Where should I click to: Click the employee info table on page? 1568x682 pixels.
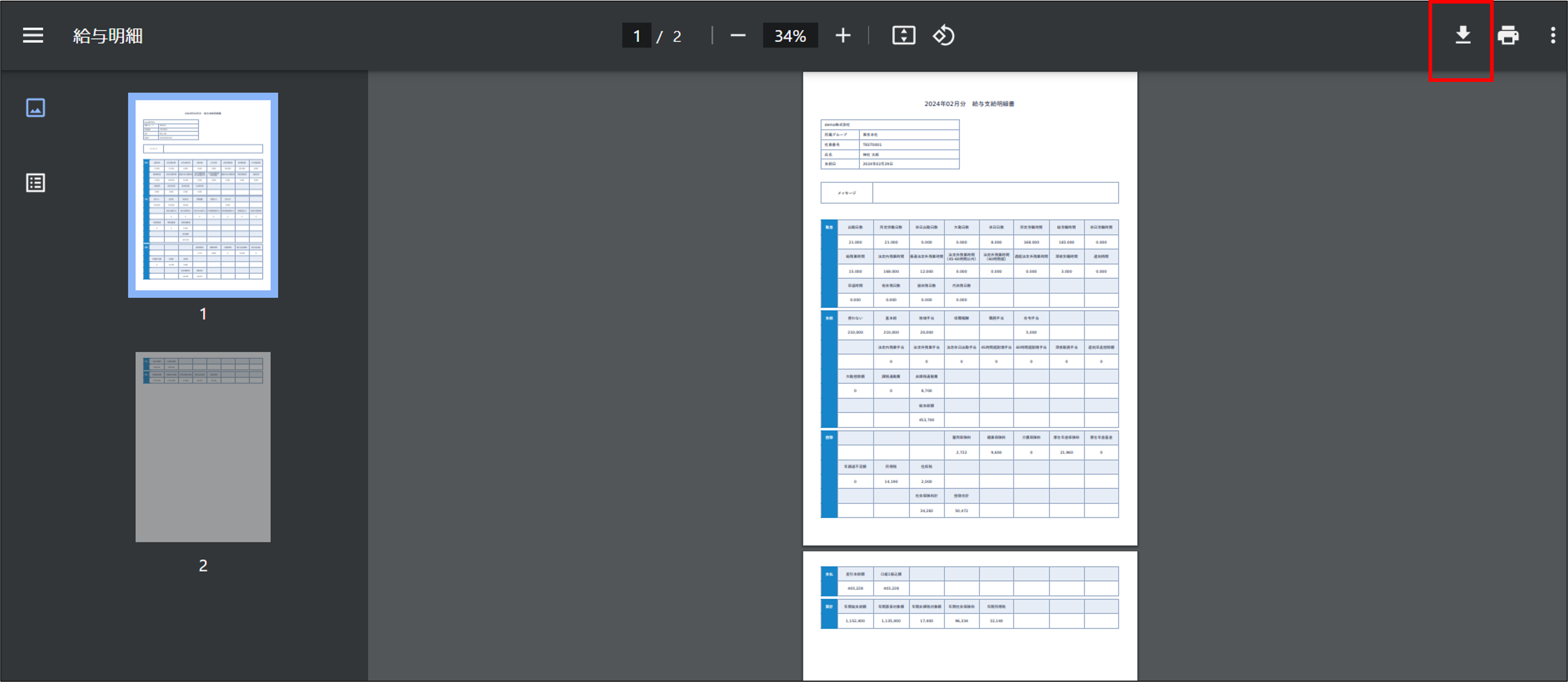click(889, 144)
